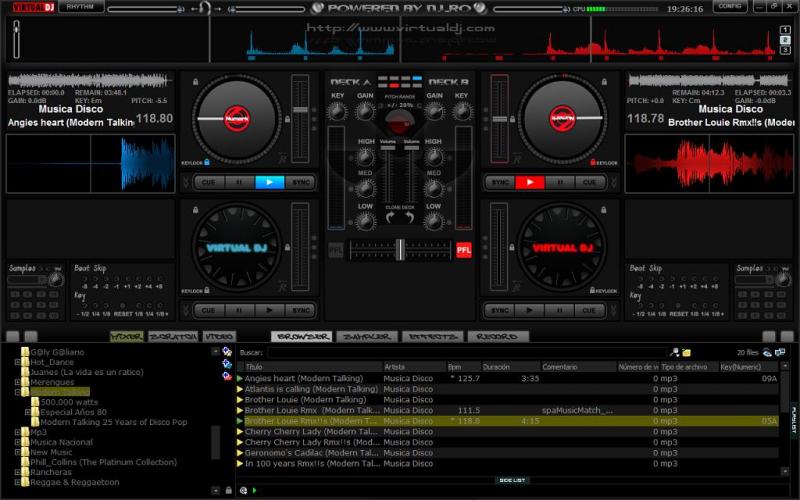
Task: Pause the Angies heart deck
Action: pyautogui.click(x=239, y=182)
